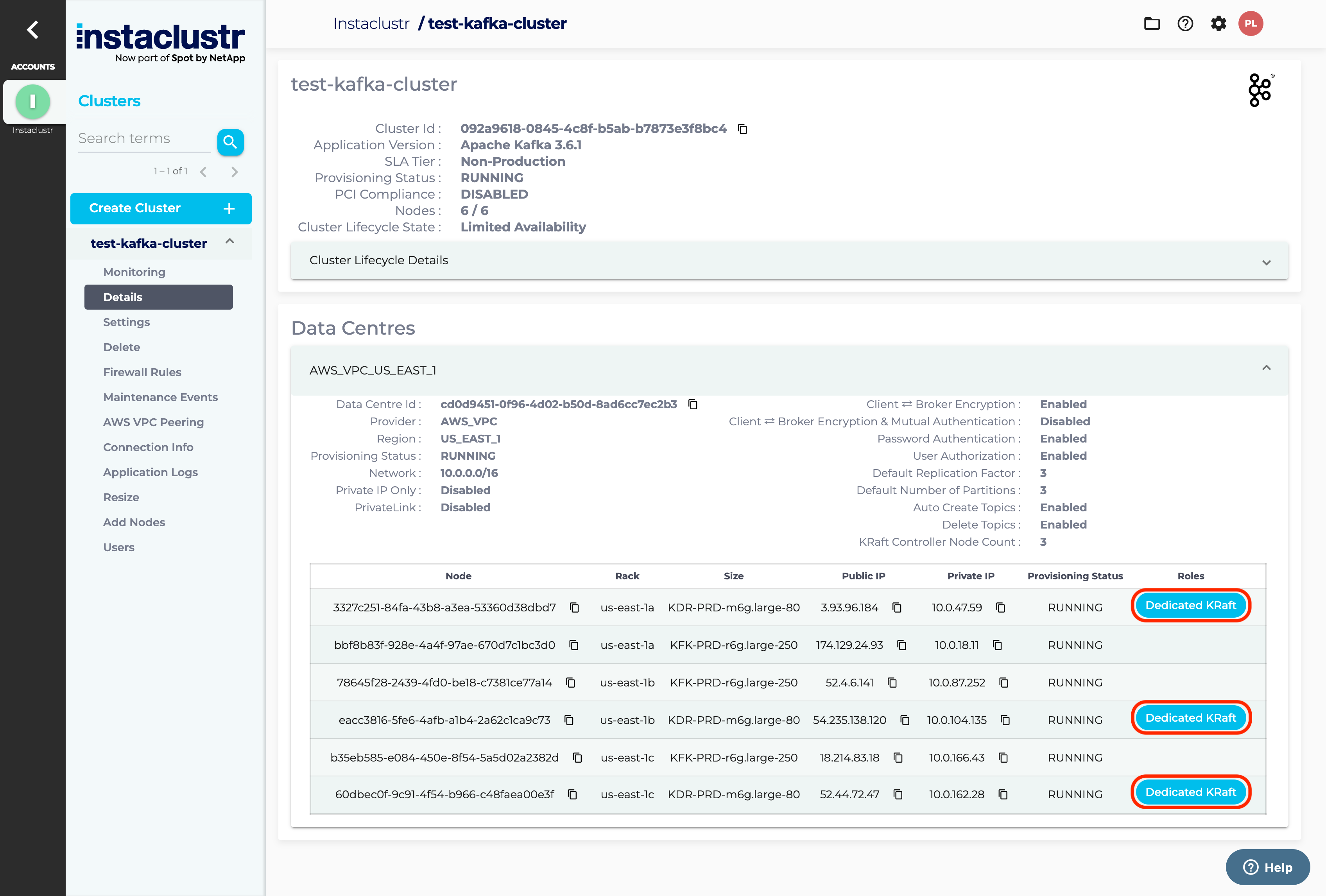Collapse test-kafka-cluster sidebar menu

pyautogui.click(x=230, y=242)
